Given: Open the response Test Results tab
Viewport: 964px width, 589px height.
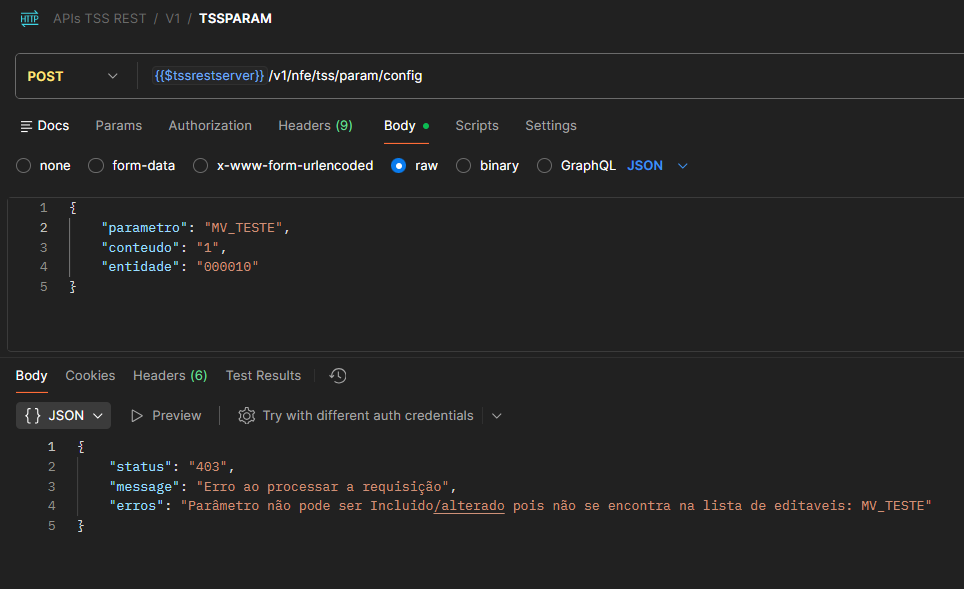Looking at the screenshot, I should 263,376.
